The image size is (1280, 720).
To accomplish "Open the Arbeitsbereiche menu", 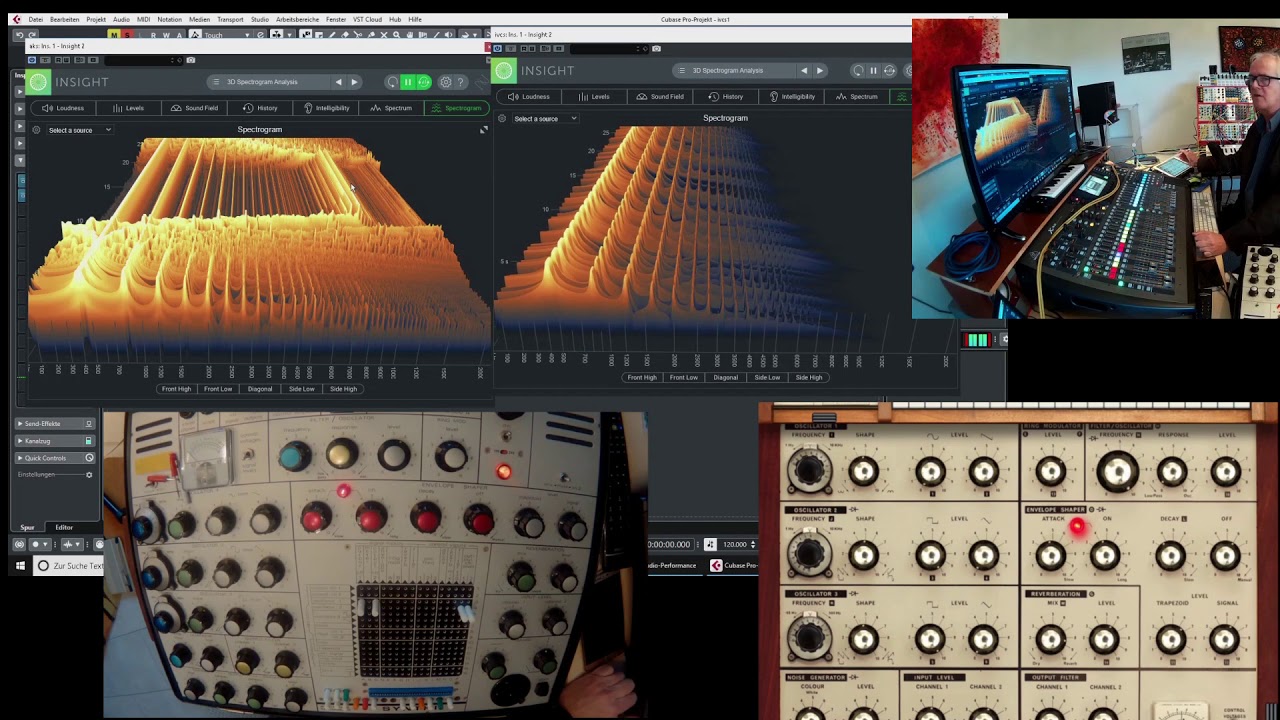I will [298, 19].
